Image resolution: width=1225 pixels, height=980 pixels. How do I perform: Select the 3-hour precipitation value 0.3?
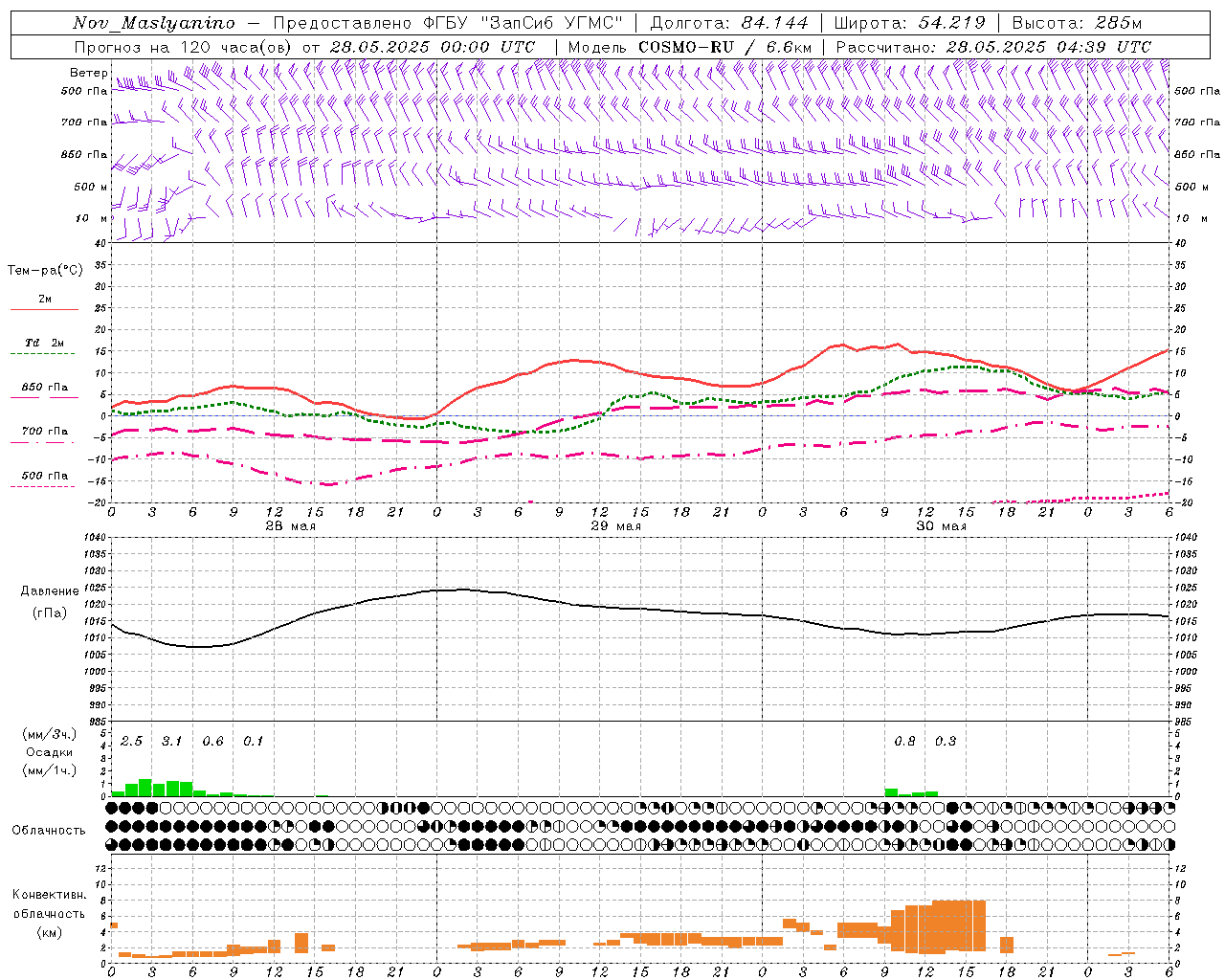point(946,742)
